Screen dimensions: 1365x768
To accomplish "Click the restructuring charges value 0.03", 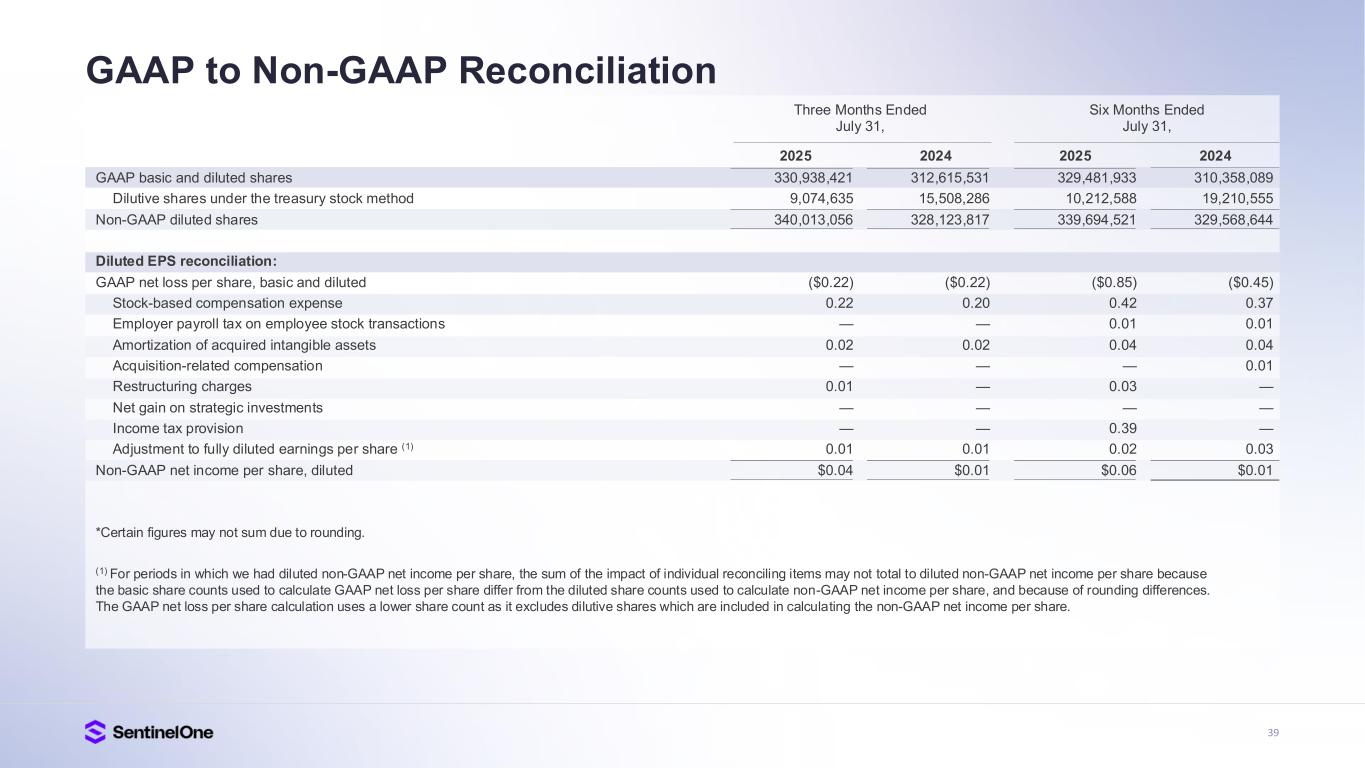I will pos(1122,387).
